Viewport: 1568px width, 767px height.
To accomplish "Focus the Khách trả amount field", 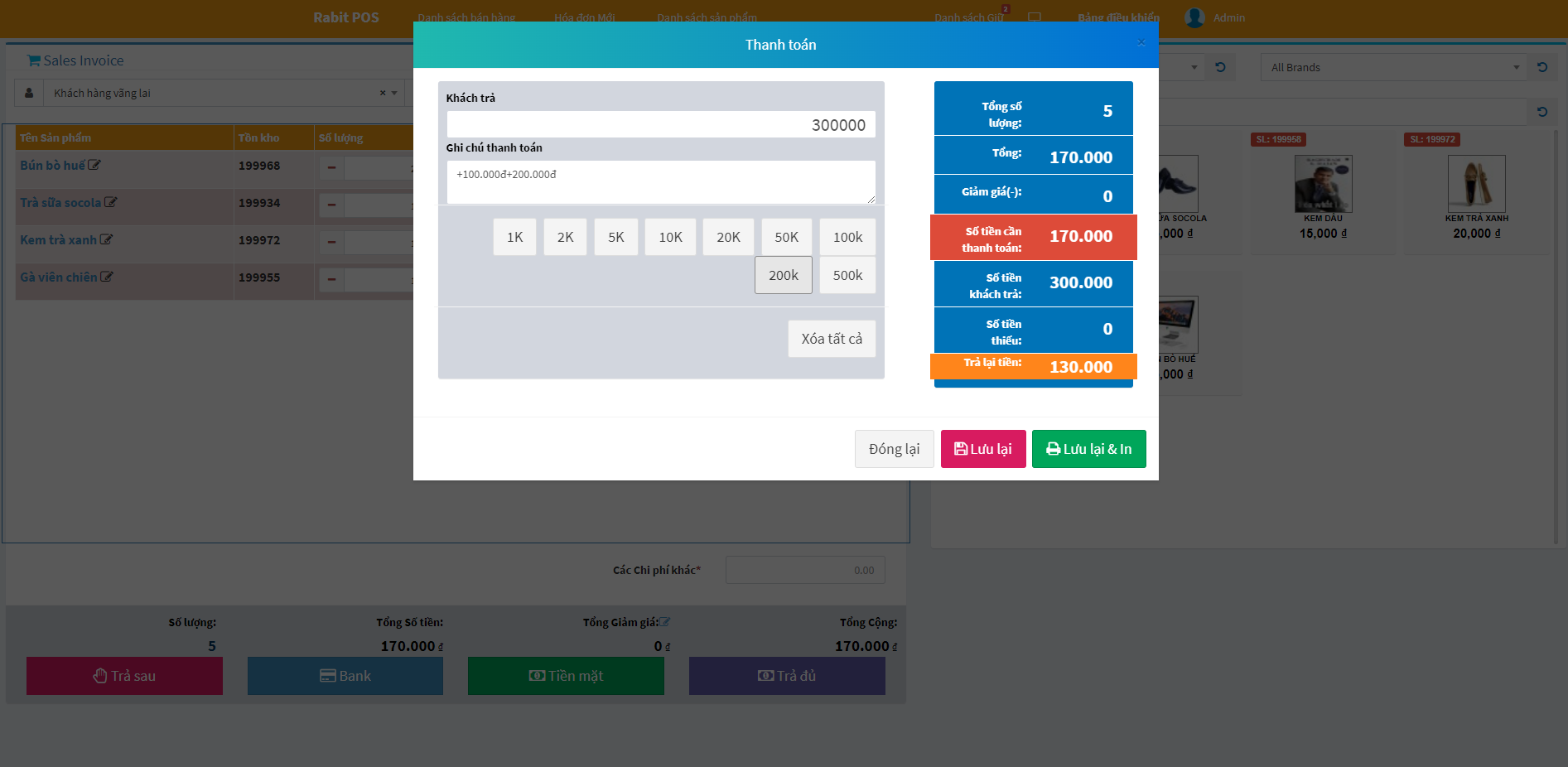I will click(661, 124).
